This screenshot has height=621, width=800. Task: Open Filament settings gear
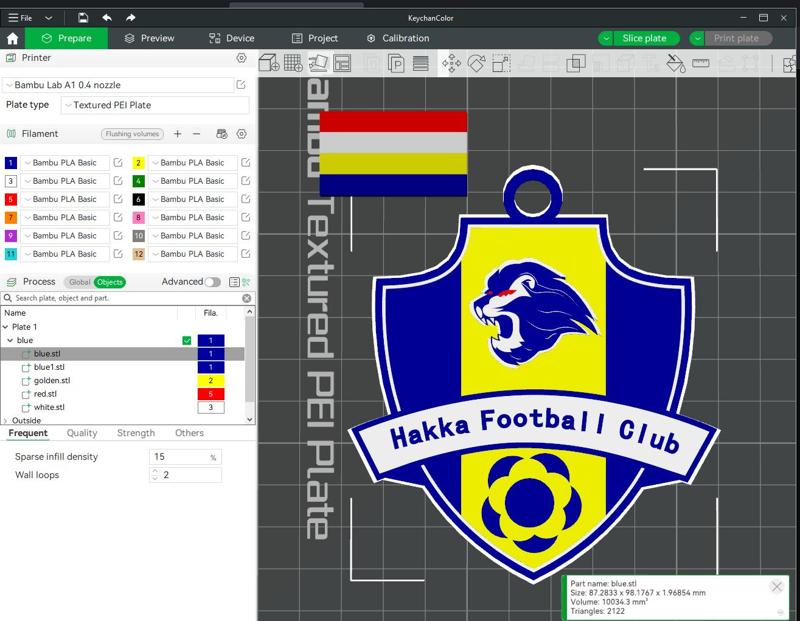tap(241, 134)
